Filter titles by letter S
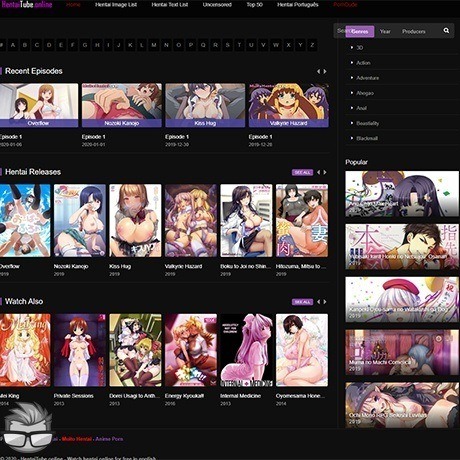460x460 pixels. [x=227, y=45]
